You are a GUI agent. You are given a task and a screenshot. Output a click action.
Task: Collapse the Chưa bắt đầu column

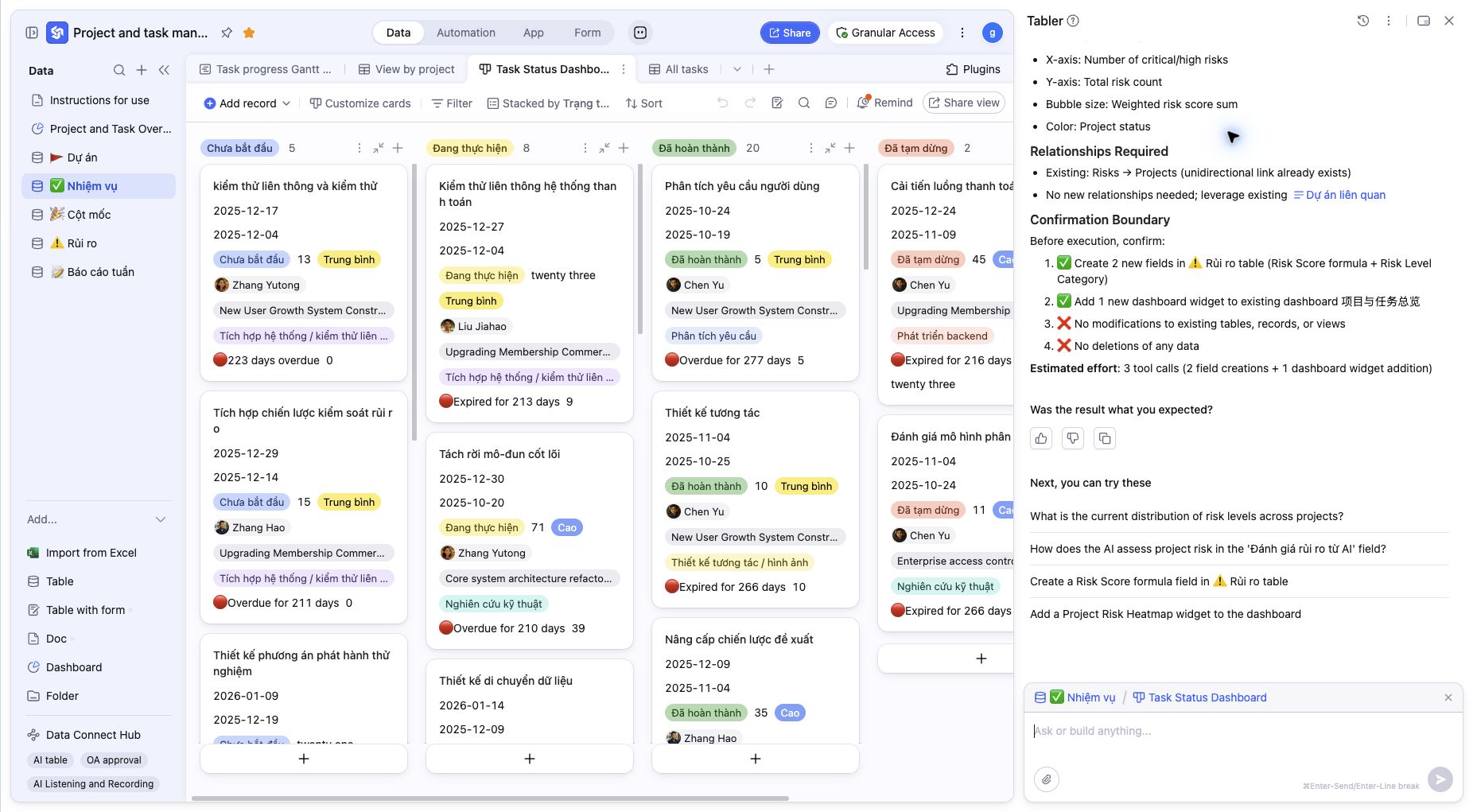coord(379,148)
